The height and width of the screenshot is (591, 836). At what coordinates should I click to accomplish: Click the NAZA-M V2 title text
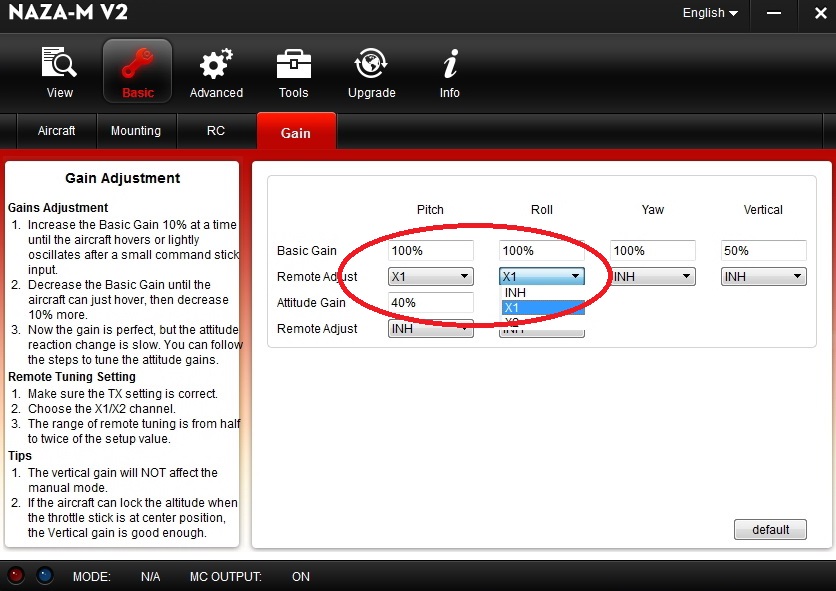[x=68, y=12]
